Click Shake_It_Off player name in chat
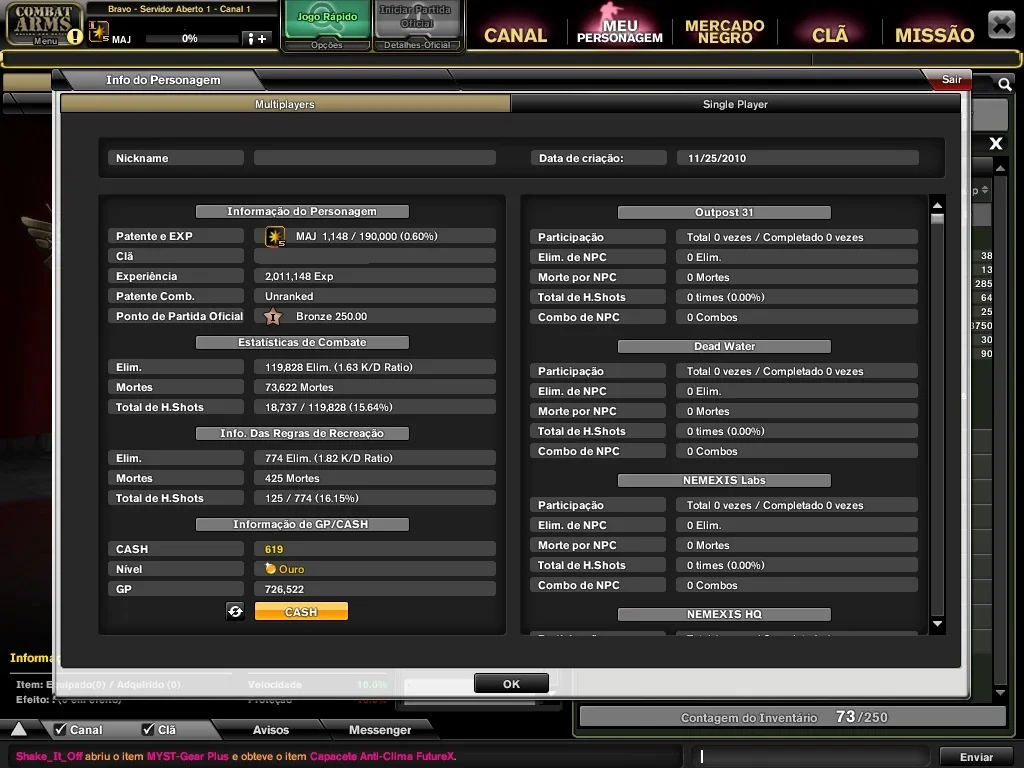 49,756
